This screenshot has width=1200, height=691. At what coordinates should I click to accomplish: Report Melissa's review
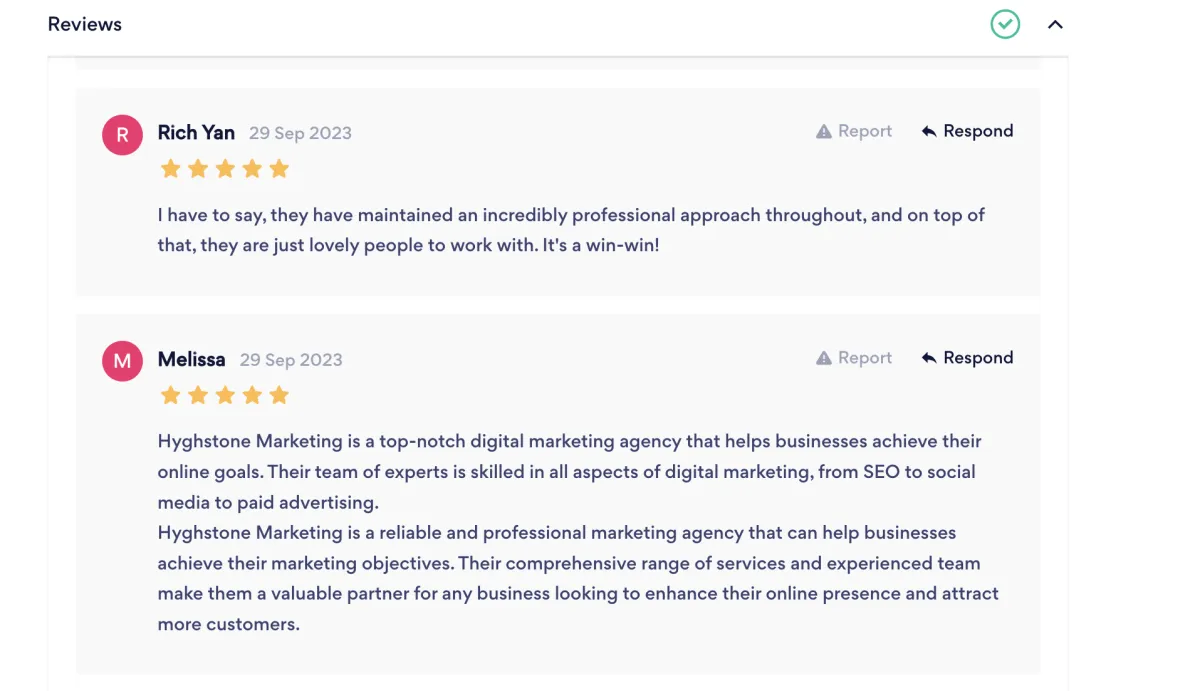[854, 358]
